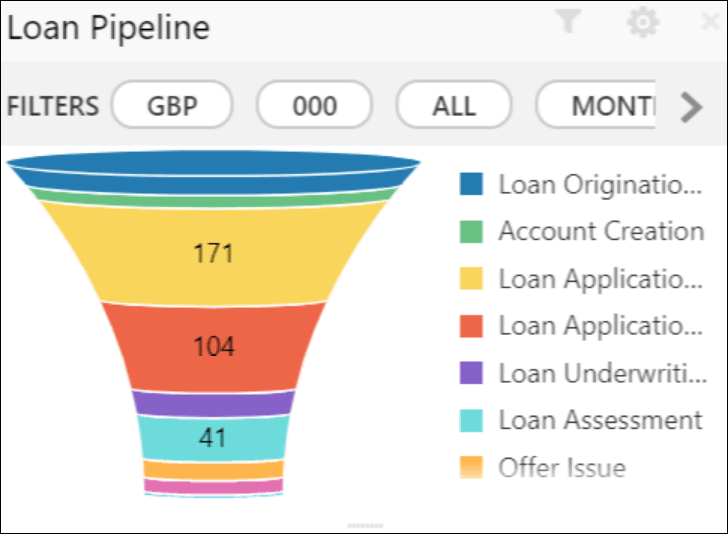The height and width of the screenshot is (534, 728).
Task: Open the funnel filter icon in header
Action: pos(568,22)
